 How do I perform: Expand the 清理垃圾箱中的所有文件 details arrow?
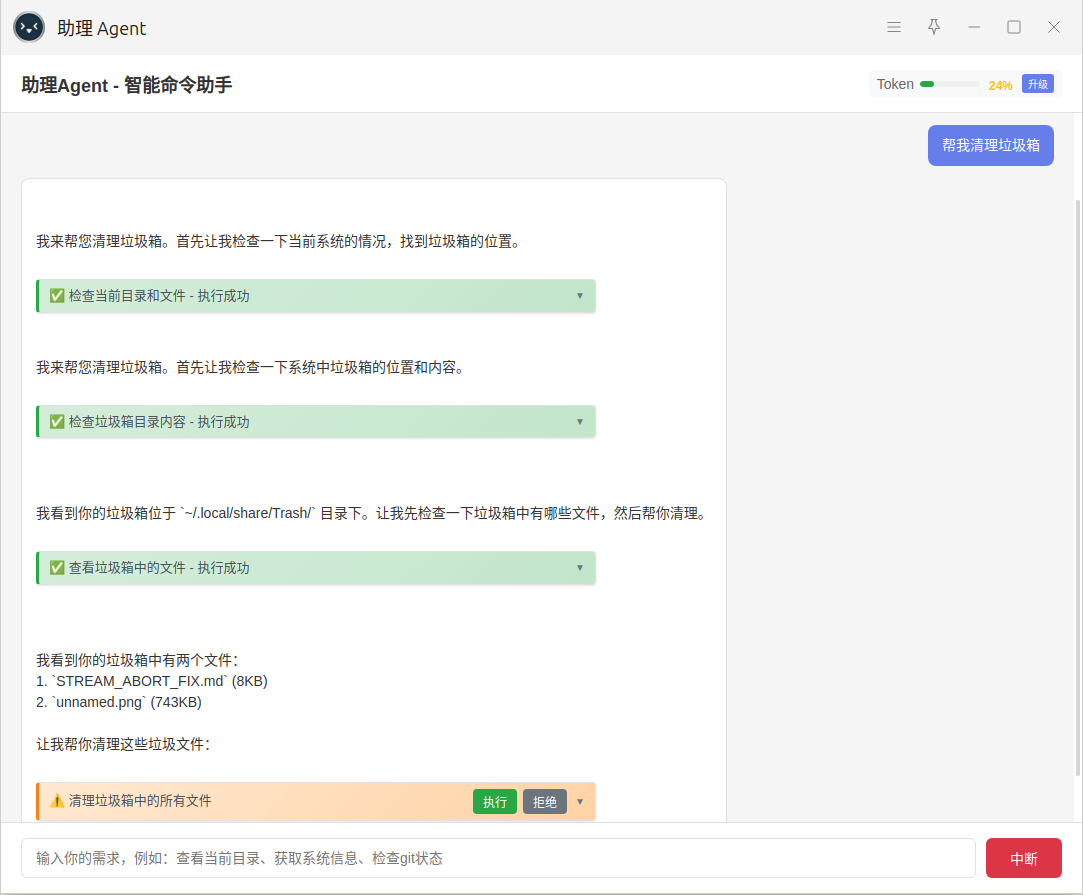579,802
